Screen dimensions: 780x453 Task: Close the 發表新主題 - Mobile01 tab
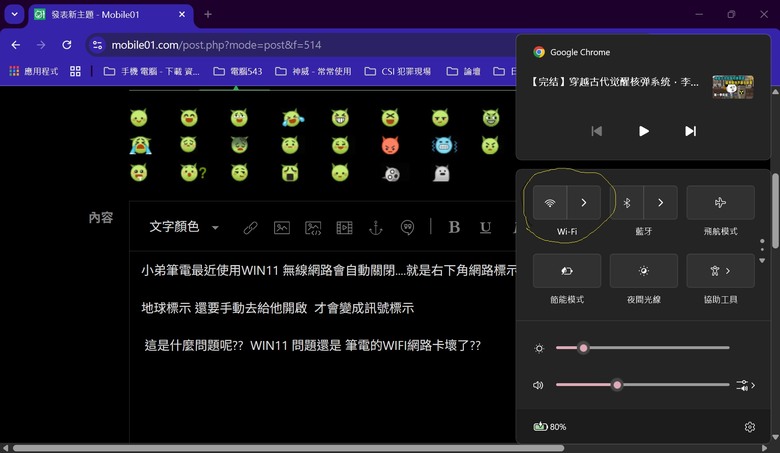coord(182,14)
